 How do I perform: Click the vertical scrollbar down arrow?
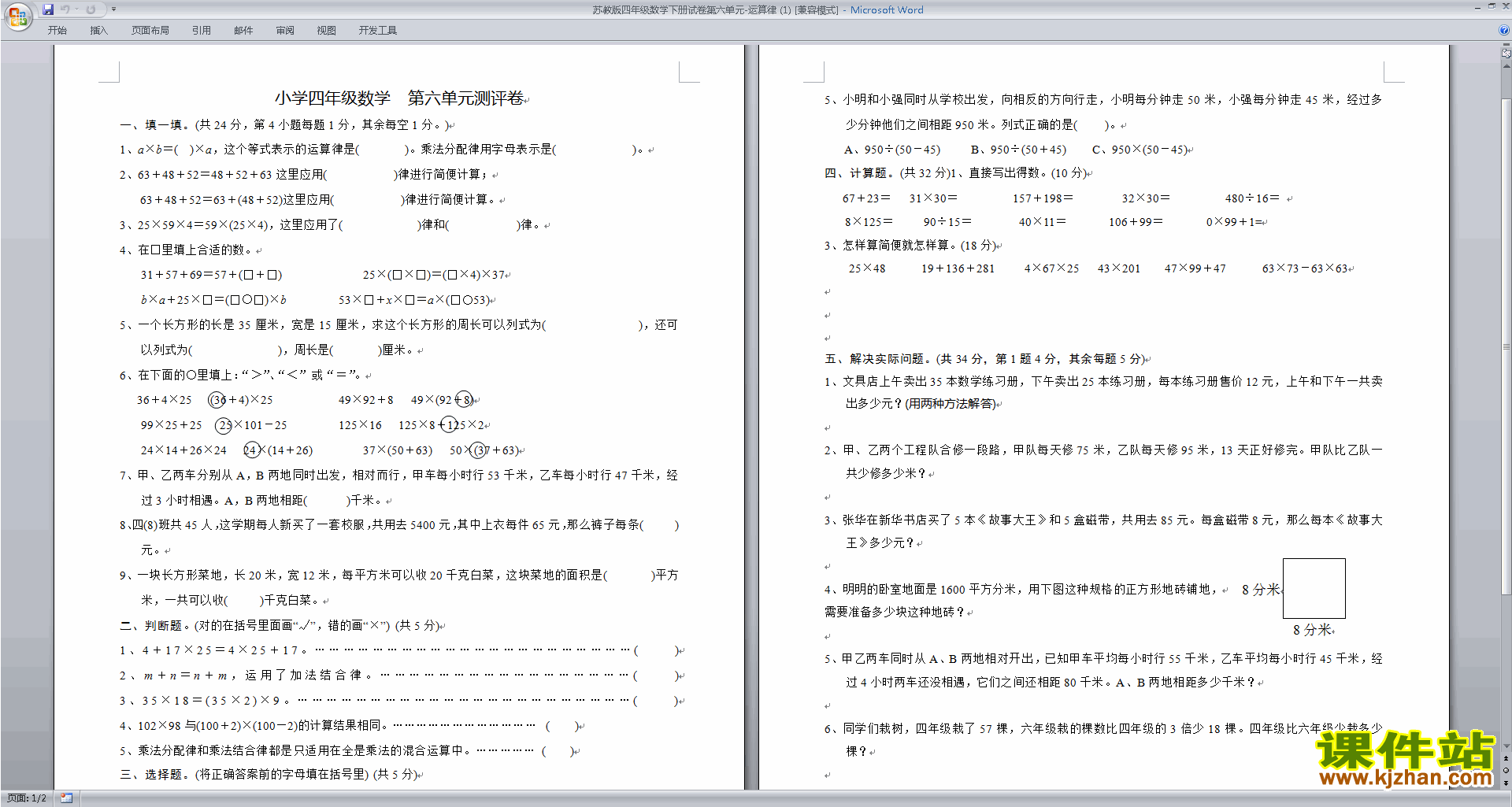(1506, 746)
